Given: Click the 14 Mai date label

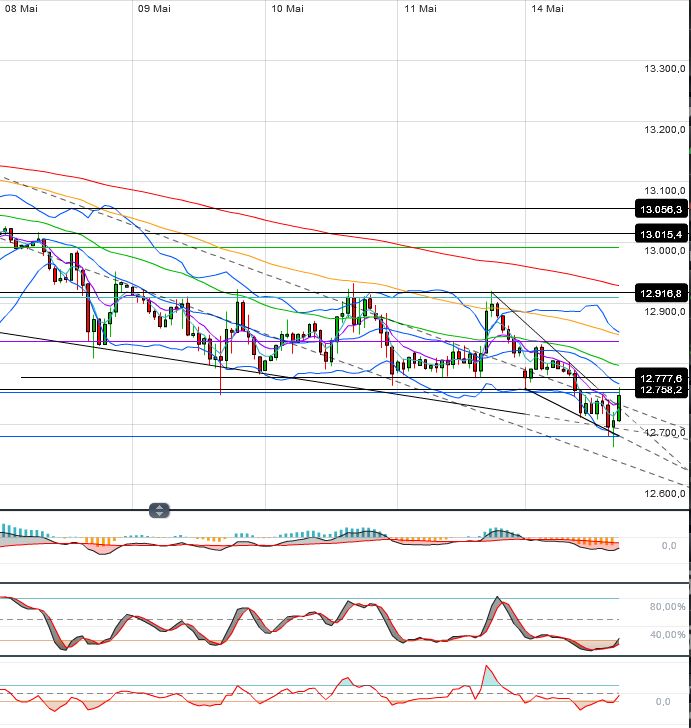Looking at the screenshot, I should tap(548, 8).
